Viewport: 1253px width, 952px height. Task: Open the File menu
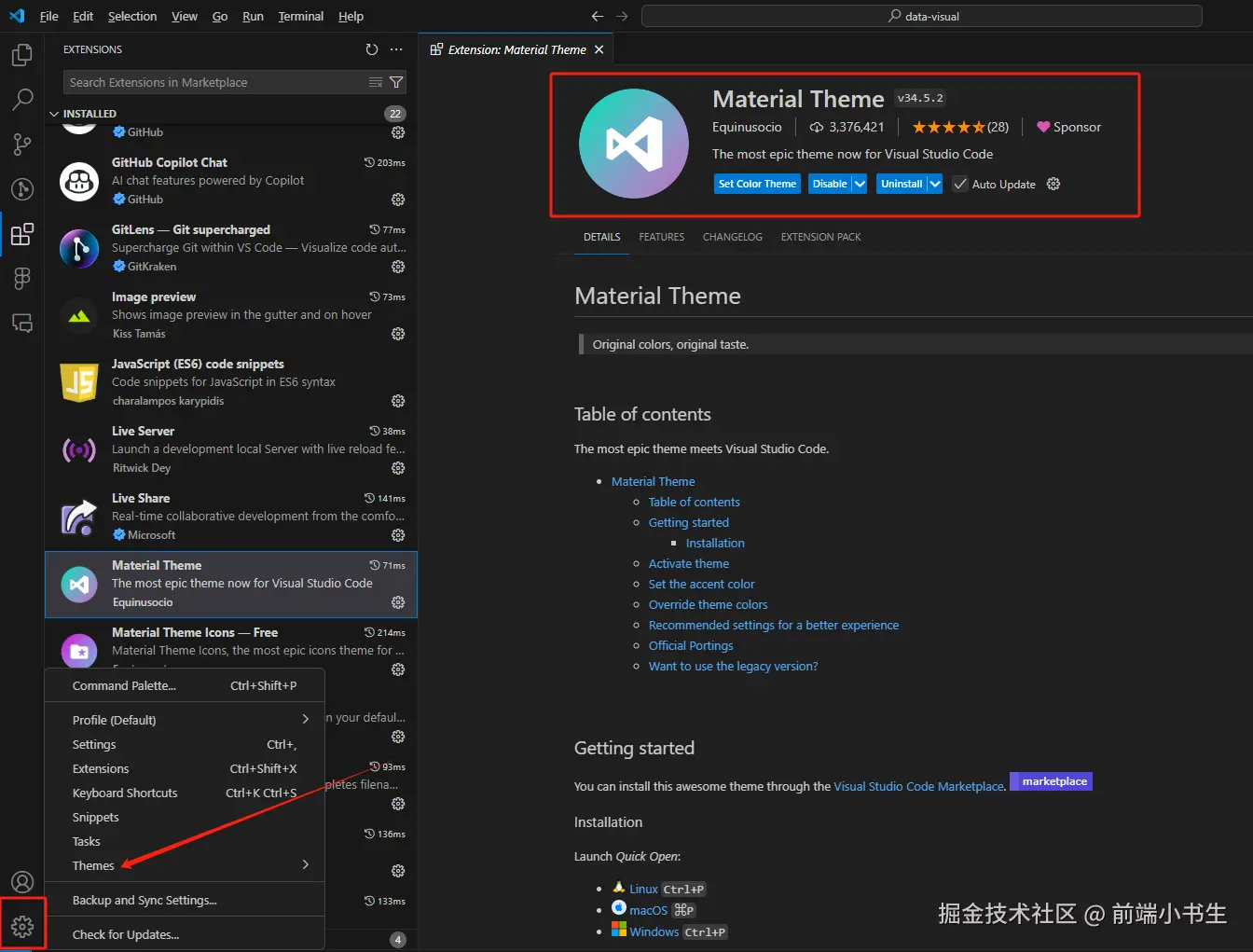49,16
